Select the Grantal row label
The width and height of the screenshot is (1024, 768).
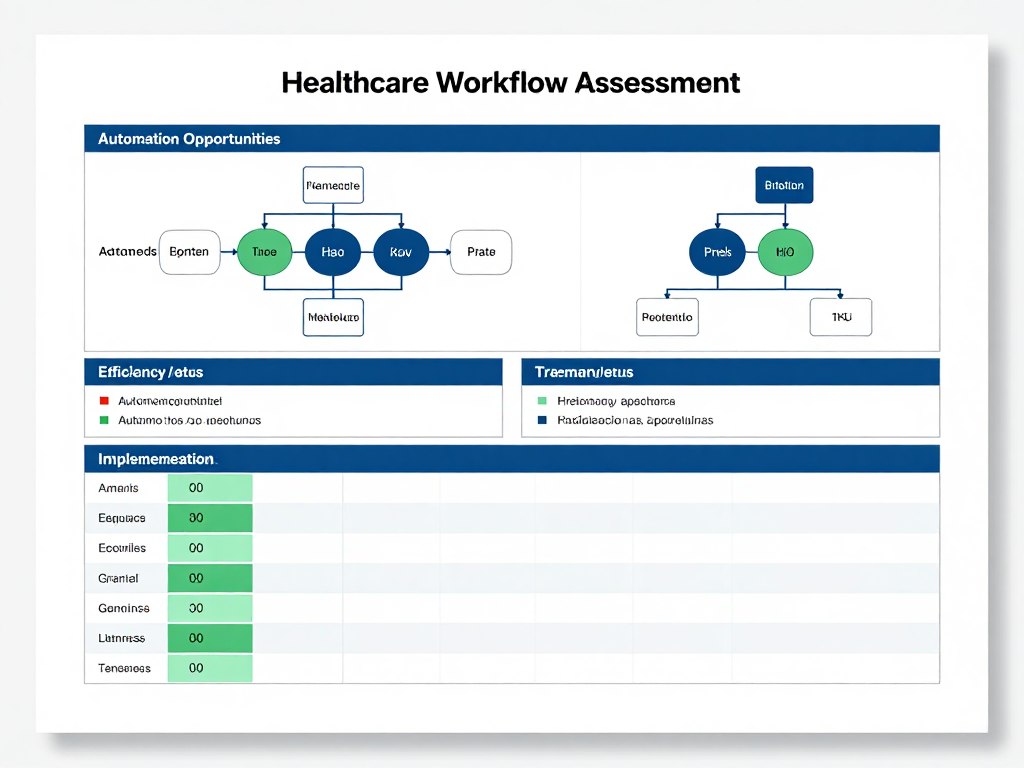118,579
